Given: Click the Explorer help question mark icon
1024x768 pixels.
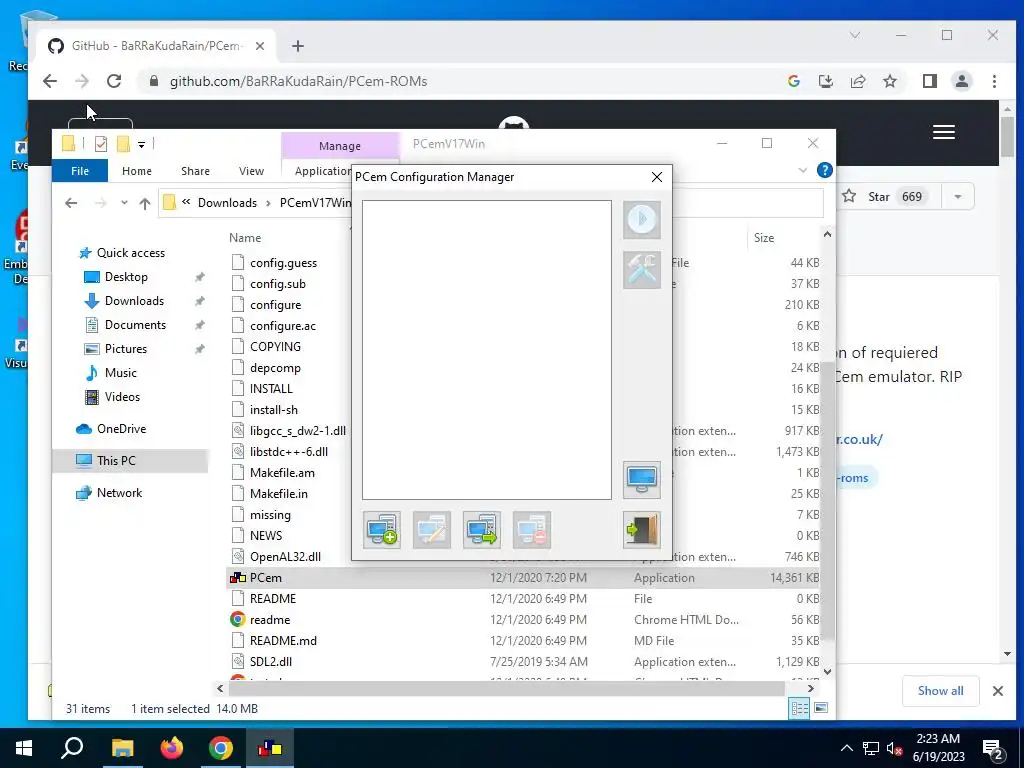Looking at the screenshot, I should 825,170.
